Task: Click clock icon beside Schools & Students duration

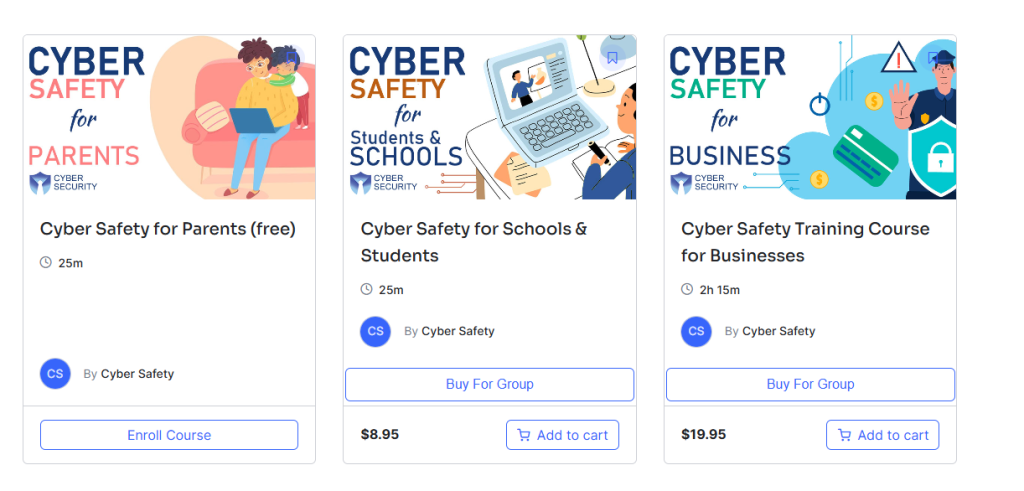Action: pos(366,289)
